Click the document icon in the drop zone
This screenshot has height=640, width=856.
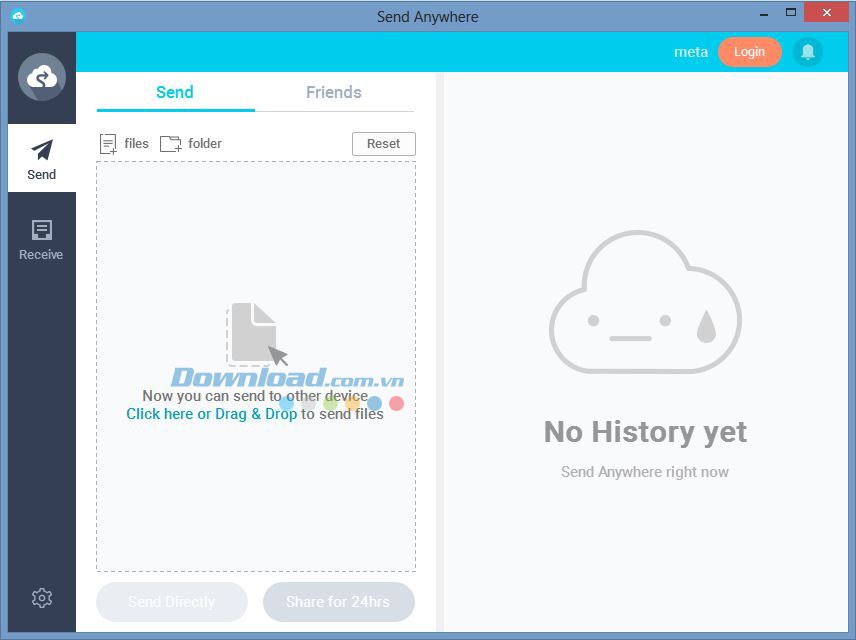pyautogui.click(x=253, y=333)
